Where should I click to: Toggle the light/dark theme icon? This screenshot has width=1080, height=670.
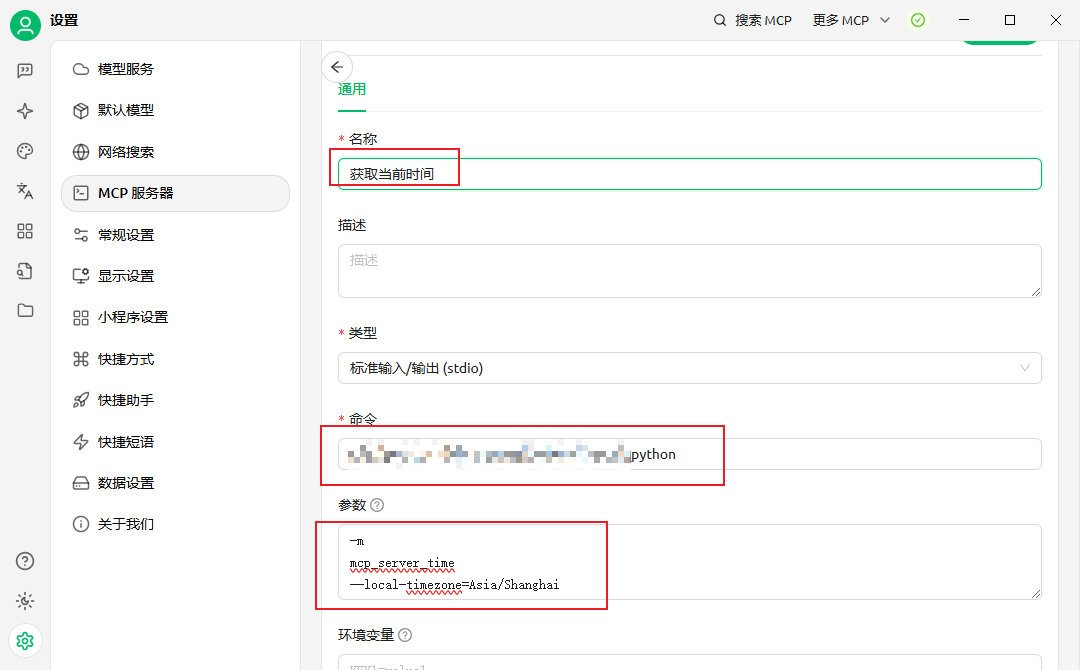pos(25,601)
